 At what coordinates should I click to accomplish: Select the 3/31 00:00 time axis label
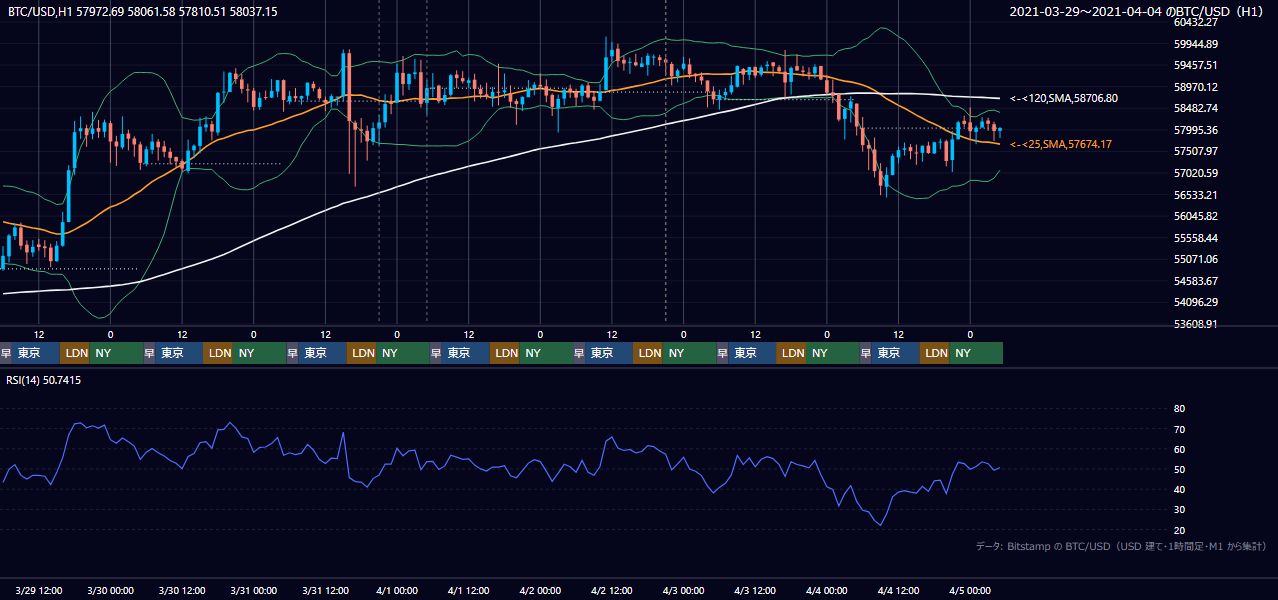point(254,590)
